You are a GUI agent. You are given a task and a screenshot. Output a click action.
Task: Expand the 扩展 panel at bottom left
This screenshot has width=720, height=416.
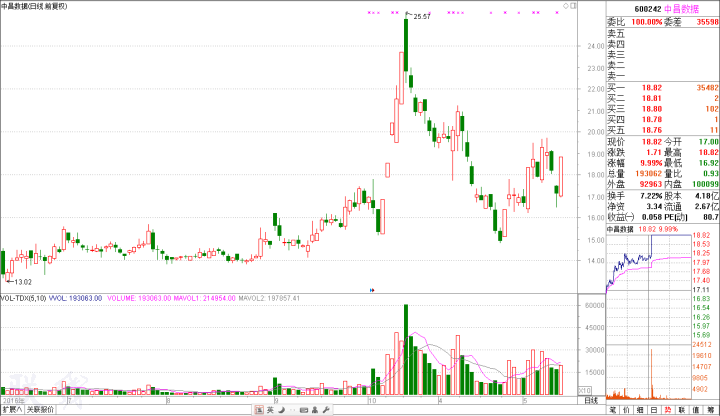click(x=12, y=409)
